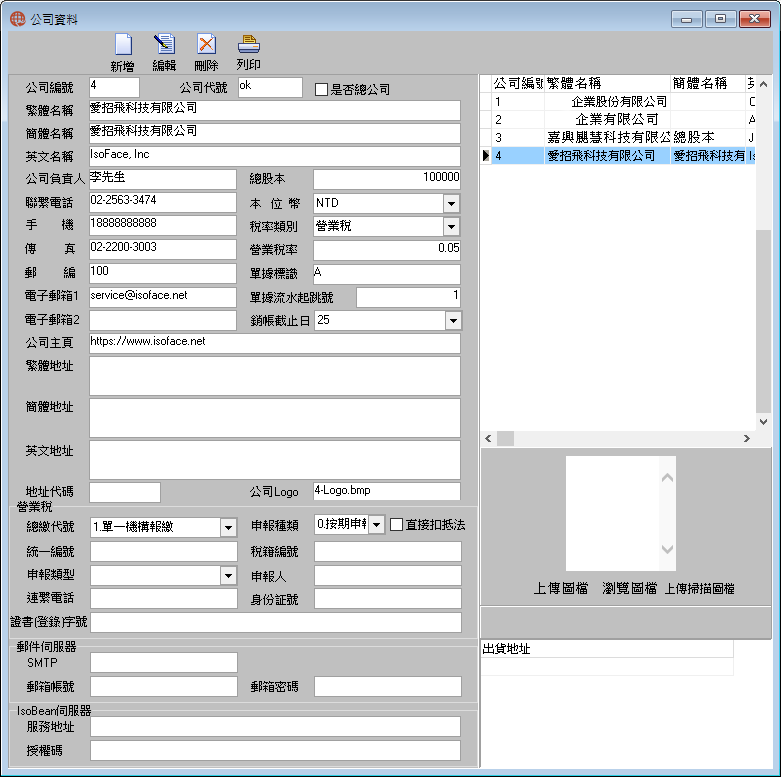Click the grid horizontal scrollbar left arrow
Screen dimensions: 781x777
(x=488, y=438)
